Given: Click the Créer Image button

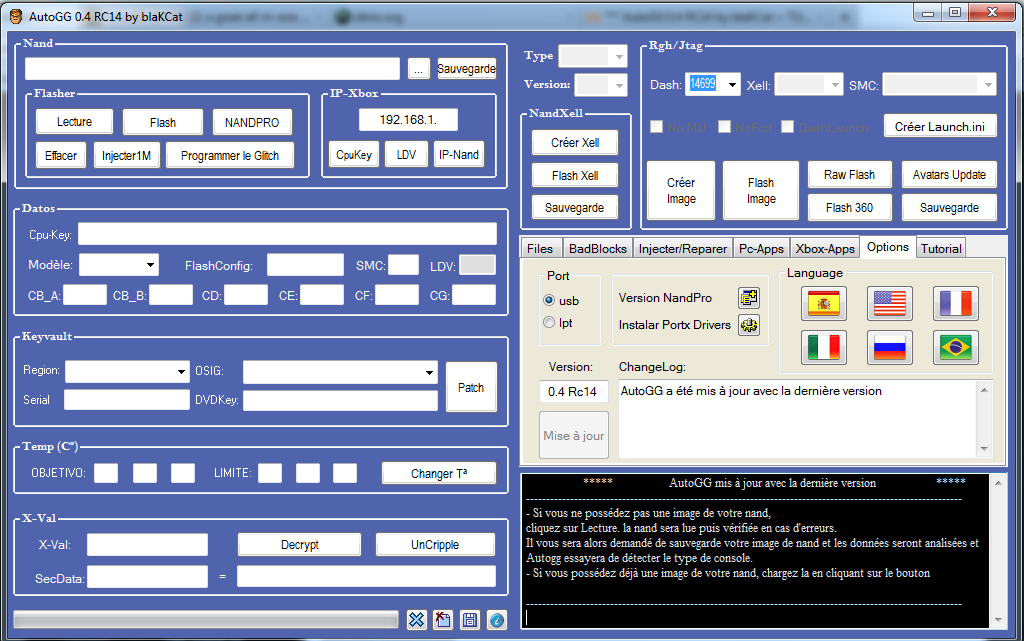Looking at the screenshot, I should (x=680, y=191).
